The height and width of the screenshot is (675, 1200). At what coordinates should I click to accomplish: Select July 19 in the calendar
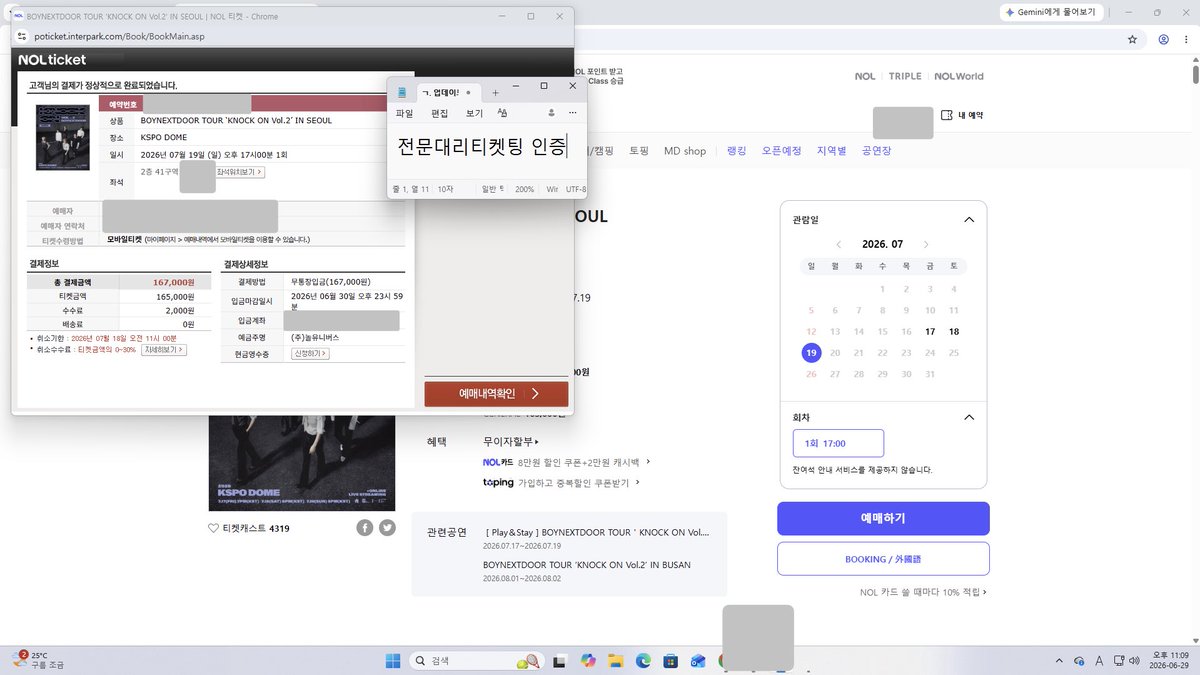[x=811, y=353]
